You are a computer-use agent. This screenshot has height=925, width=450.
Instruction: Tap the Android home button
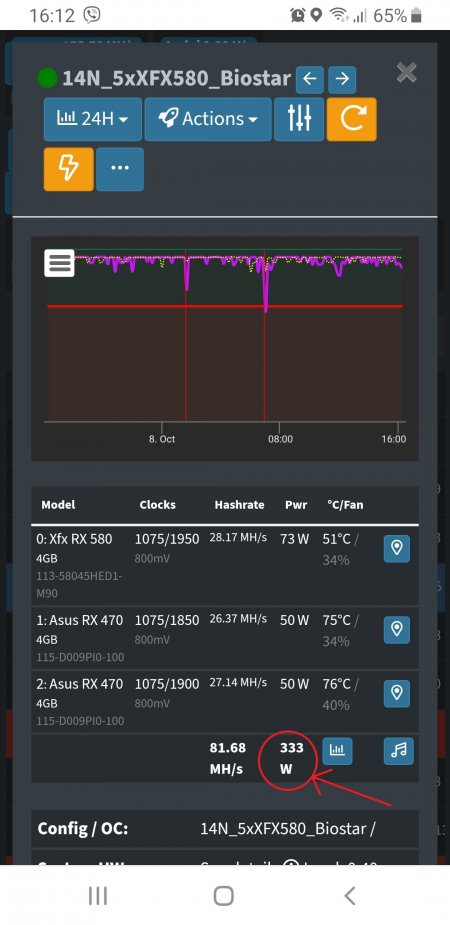click(224, 896)
